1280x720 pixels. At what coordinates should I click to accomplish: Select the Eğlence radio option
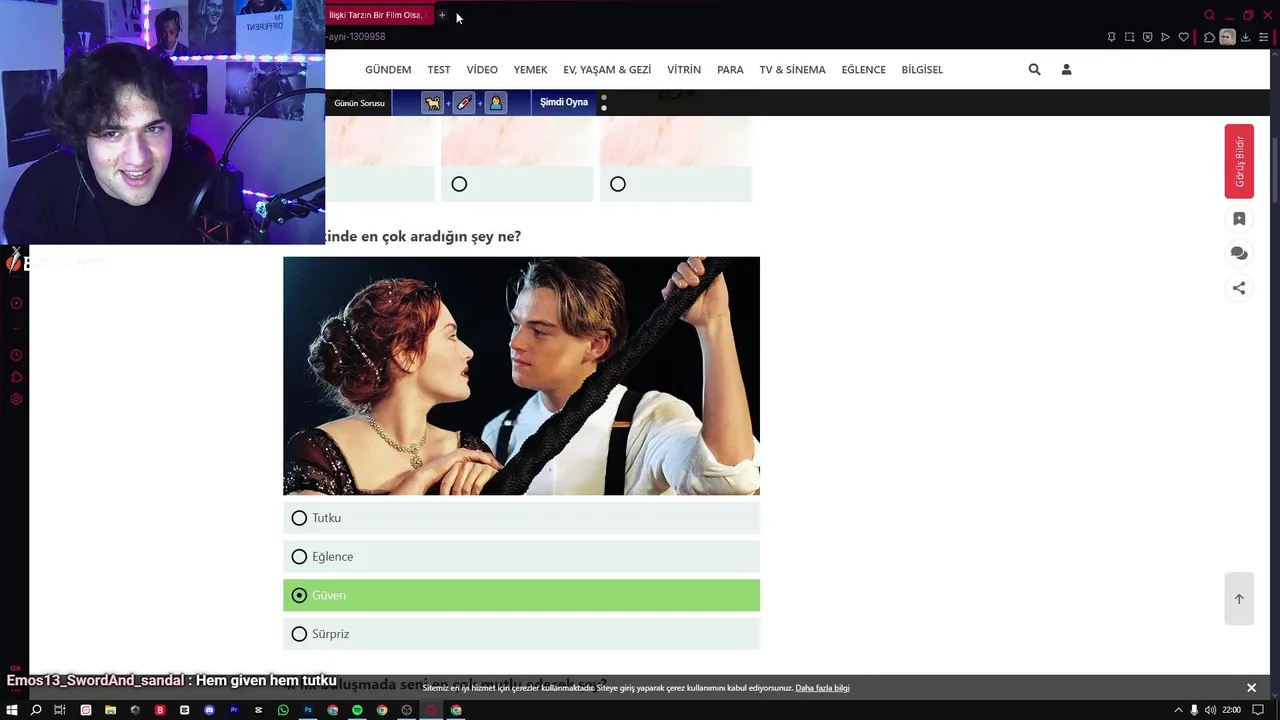click(x=521, y=556)
